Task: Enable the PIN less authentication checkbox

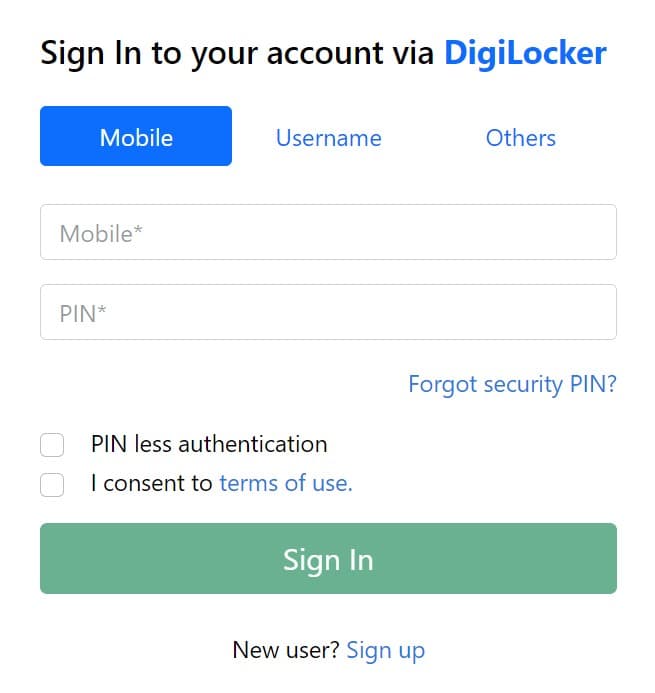Action: (52, 444)
